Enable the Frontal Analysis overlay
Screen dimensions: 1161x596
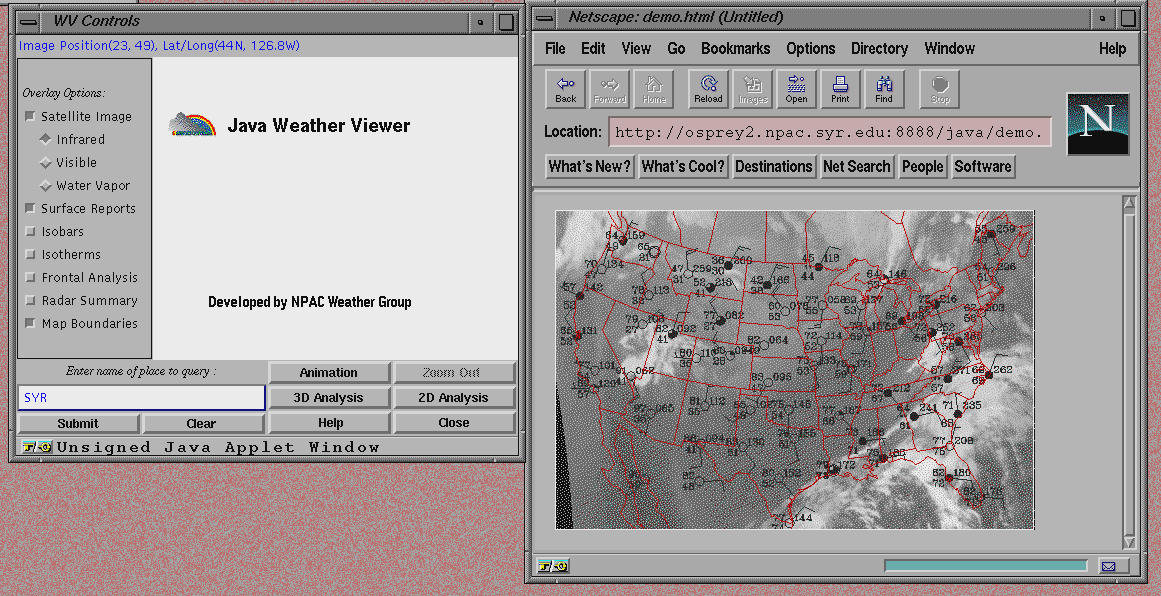[x=30, y=278]
